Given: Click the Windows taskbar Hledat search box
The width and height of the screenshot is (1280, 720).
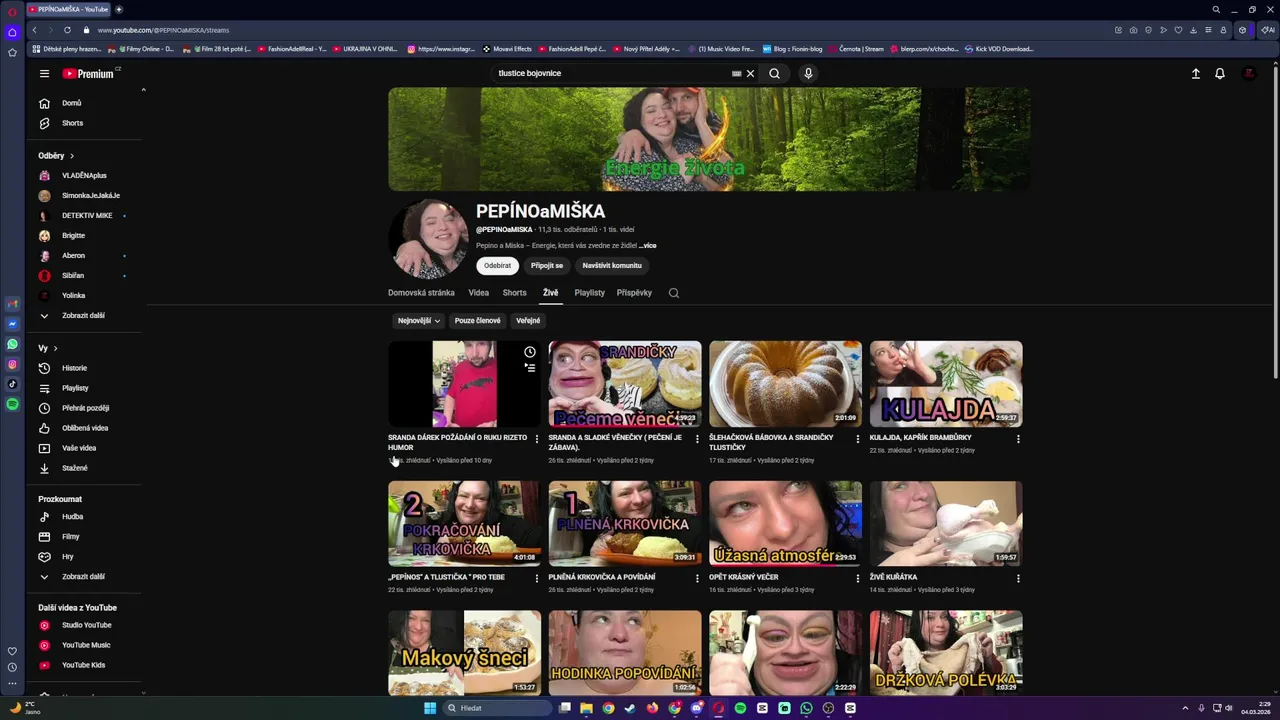Looking at the screenshot, I should coord(497,708).
